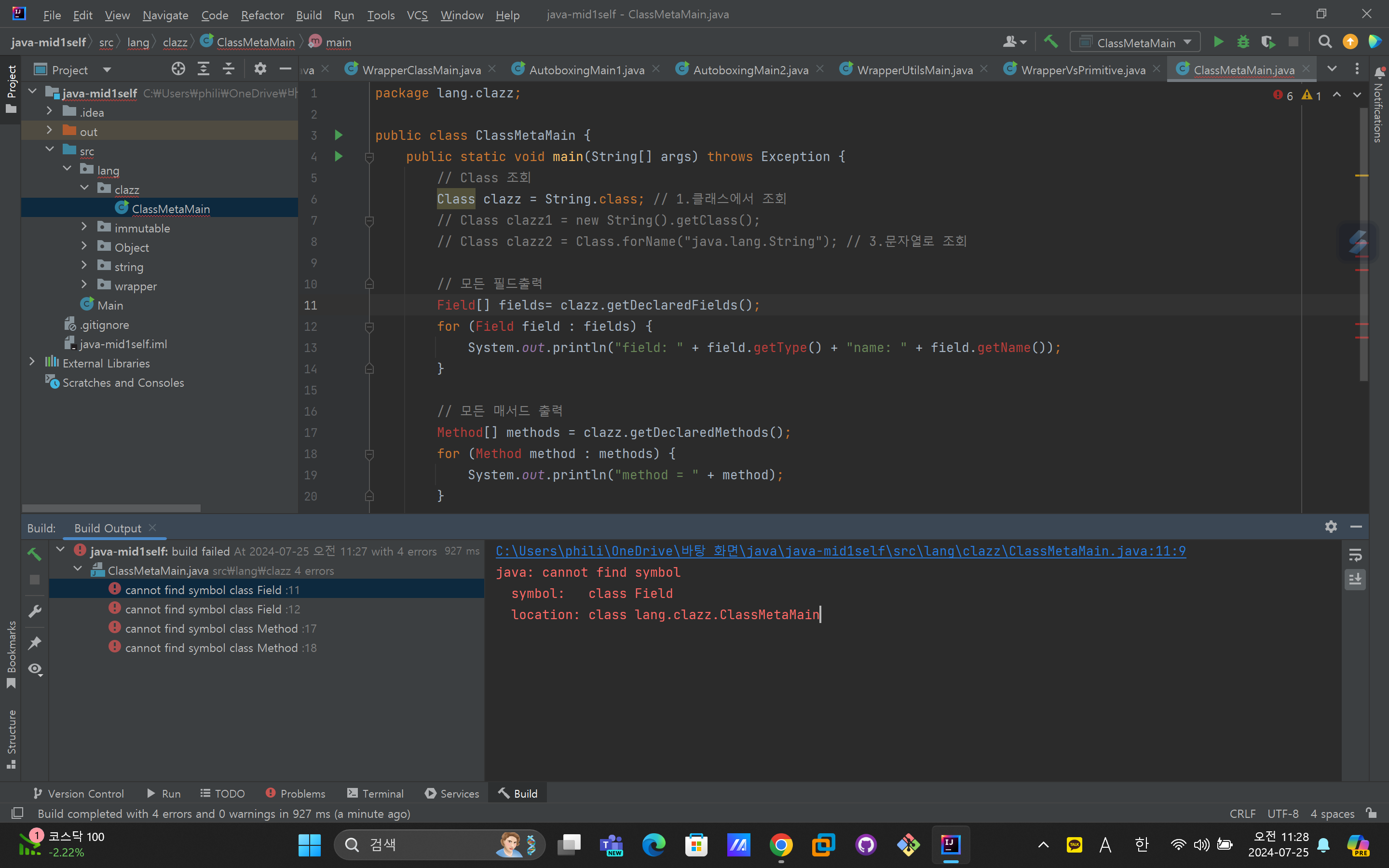Image resolution: width=1389 pixels, height=868 pixels.
Task: Rebuild using hammer icon in Build panel
Action: [x=34, y=554]
